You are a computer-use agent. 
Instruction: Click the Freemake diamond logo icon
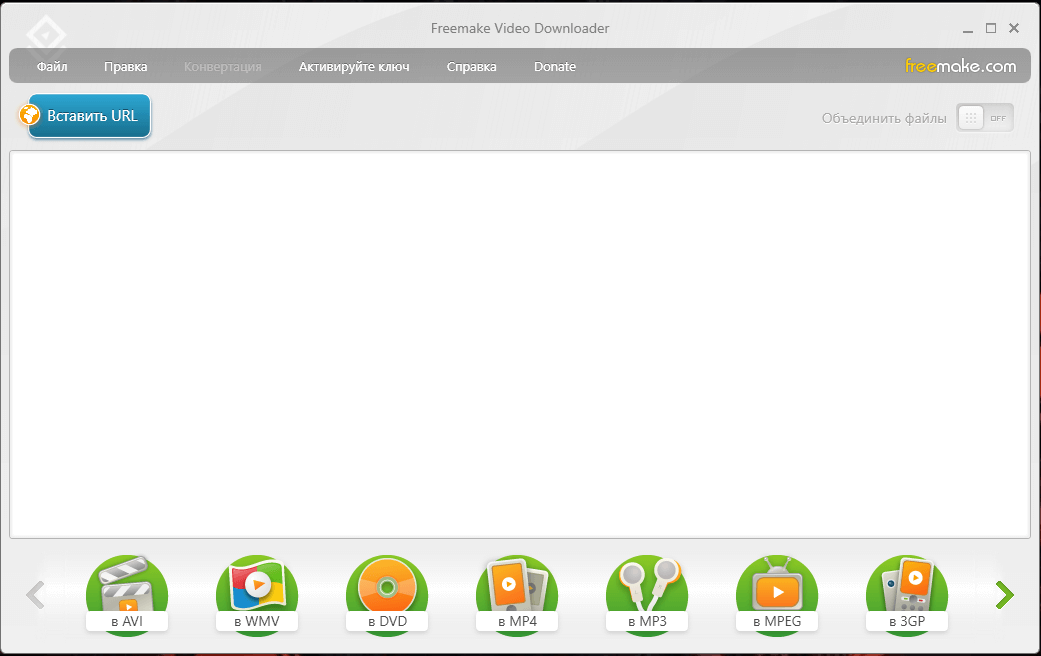click(46, 35)
